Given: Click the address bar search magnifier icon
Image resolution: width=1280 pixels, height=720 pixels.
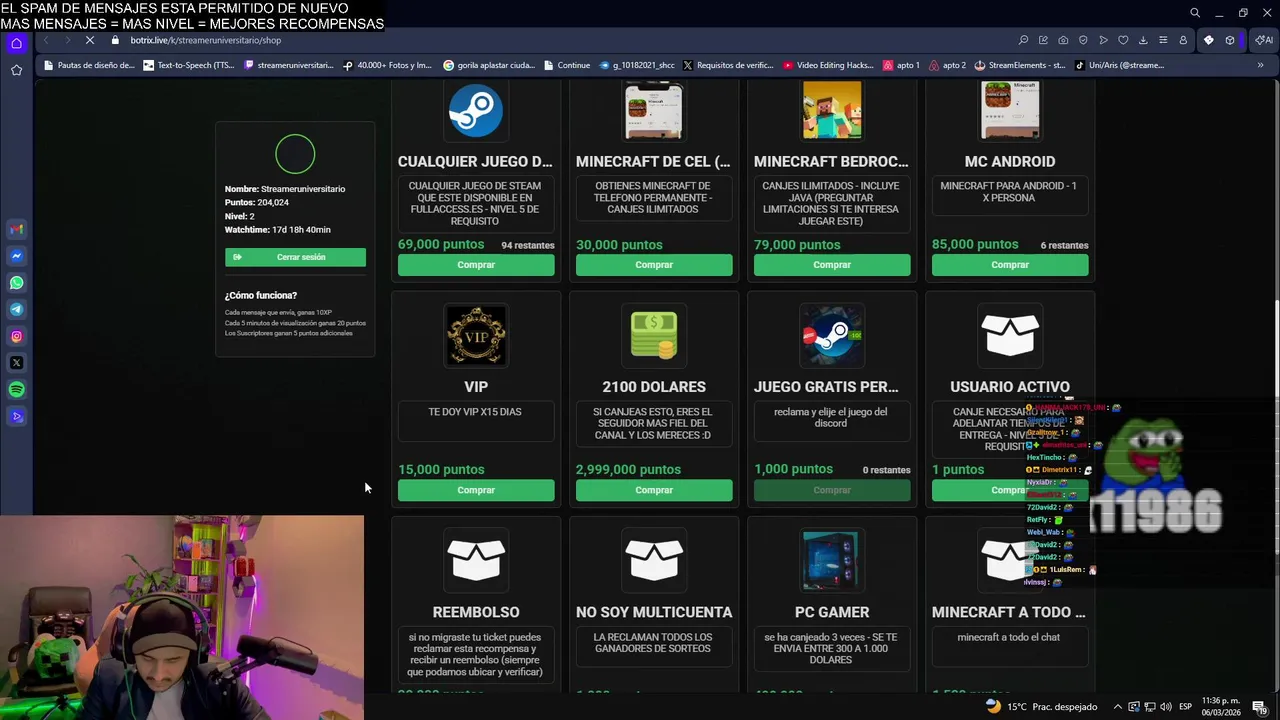Looking at the screenshot, I should coord(1023,40).
